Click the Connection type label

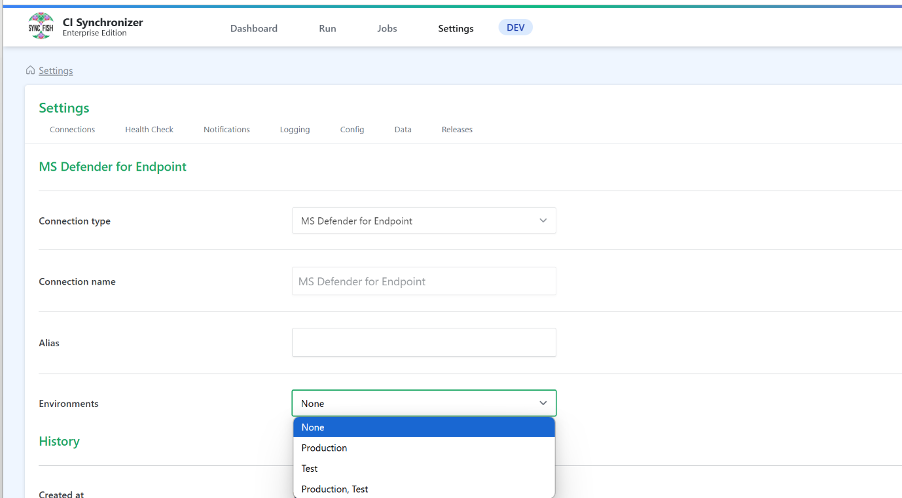75,221
